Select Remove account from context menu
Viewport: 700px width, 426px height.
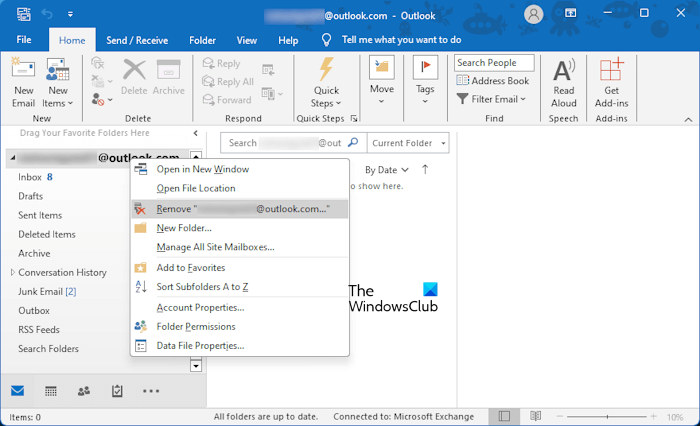239,209
